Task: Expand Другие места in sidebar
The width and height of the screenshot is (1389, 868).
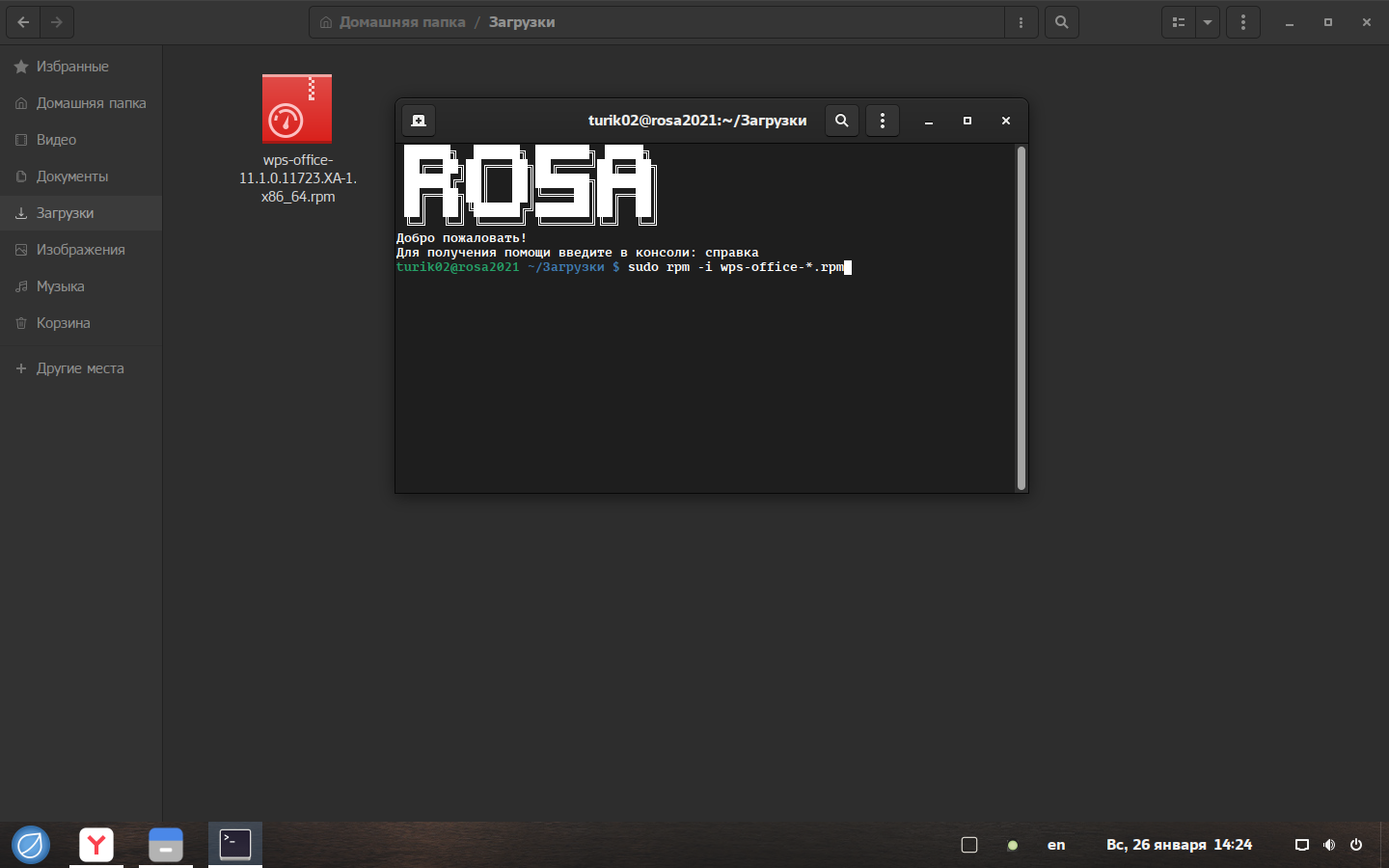Action: pos(79,368)
